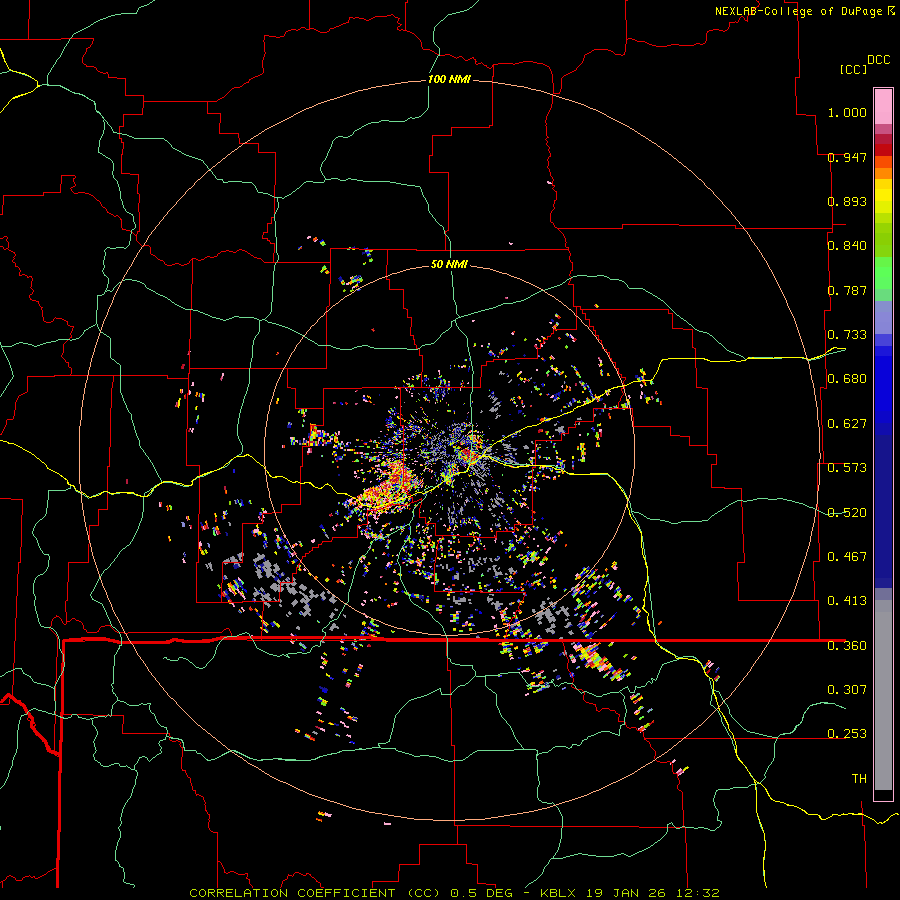The image size is (900, 900).
Task: Select the 0.573 legend value
Action: 847,468
